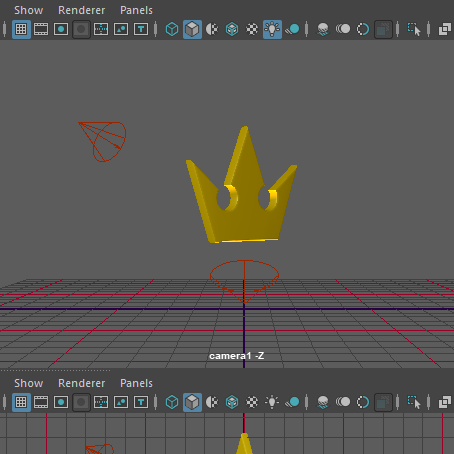The height and width of the screenshot is (454, 454).
Task: Select the red spotlight cone at left
Action: [x=103, y=141]
